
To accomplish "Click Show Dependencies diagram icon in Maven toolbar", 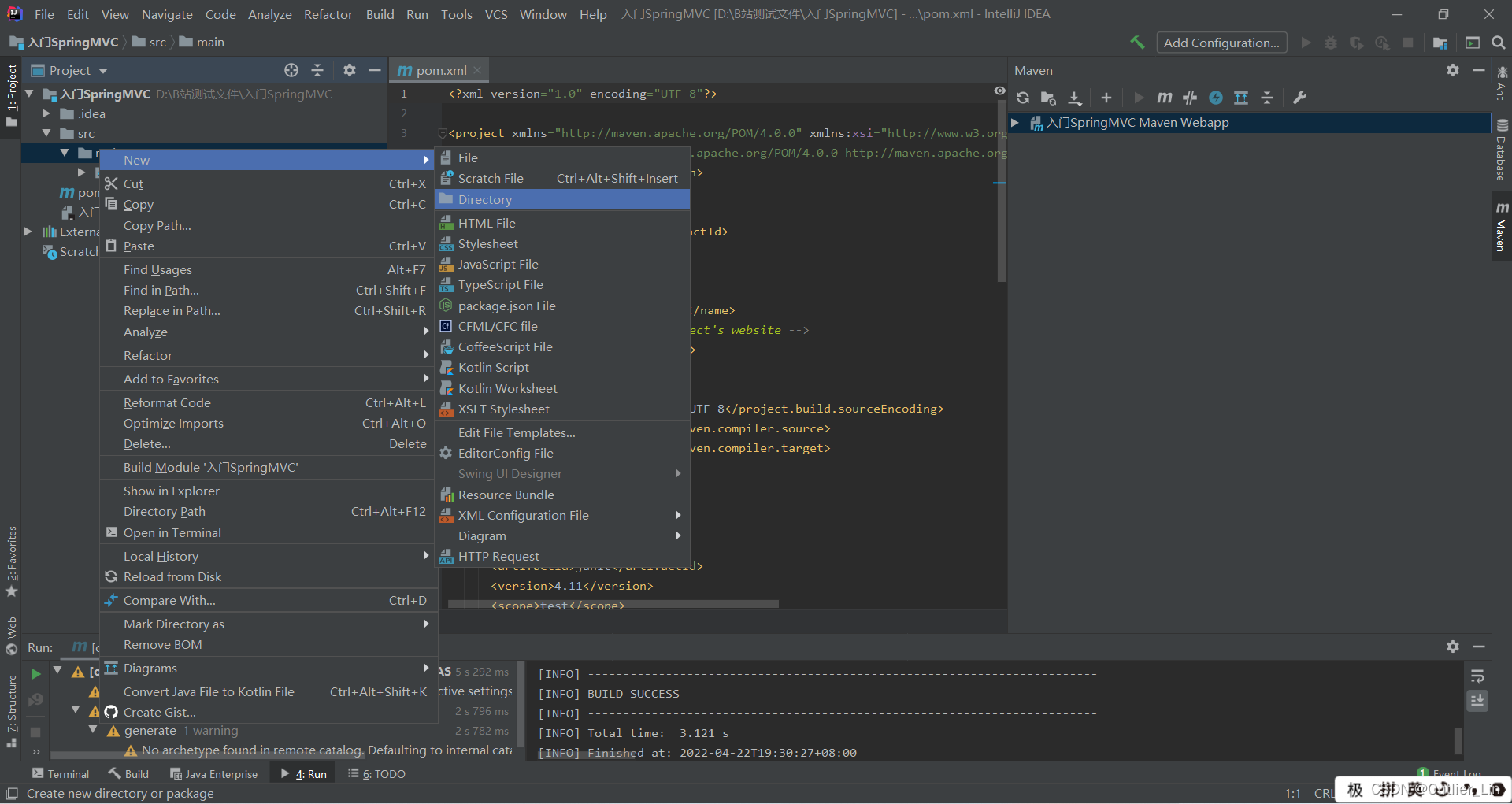I will 1241,98.
